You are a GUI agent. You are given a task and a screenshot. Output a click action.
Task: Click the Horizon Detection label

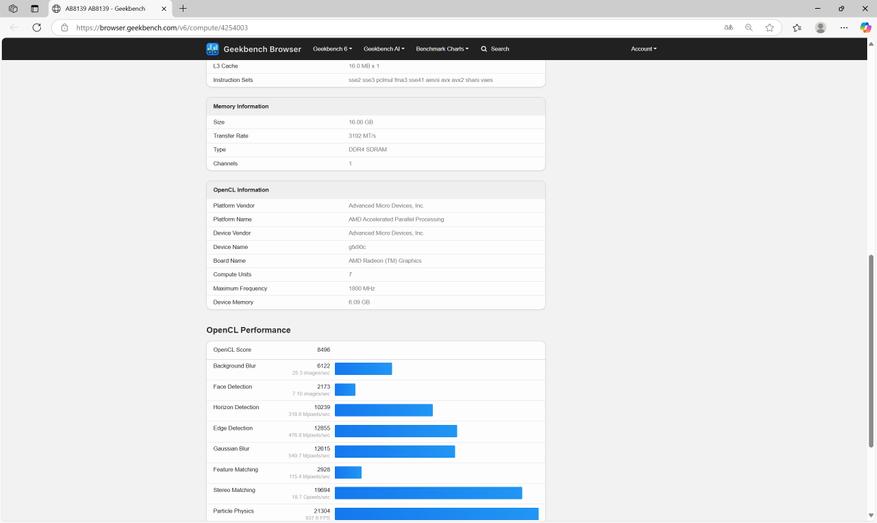click(236, 408)
